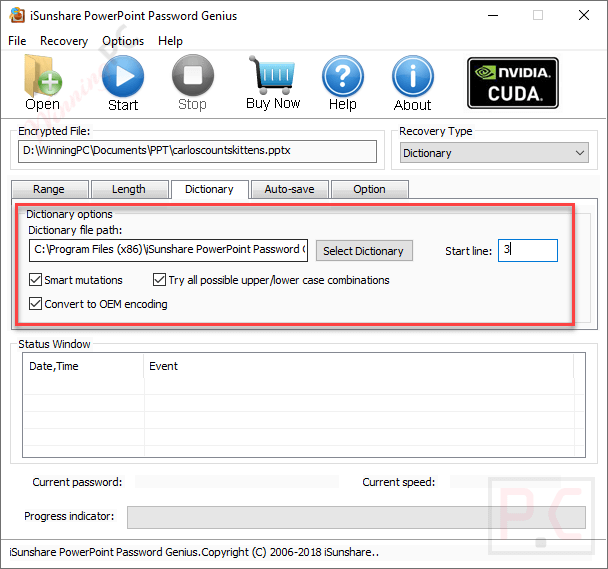Toggle Try all possible upper/lower case combinations
The height and width of the screenshot is (569, 608).
pos(159,280)
